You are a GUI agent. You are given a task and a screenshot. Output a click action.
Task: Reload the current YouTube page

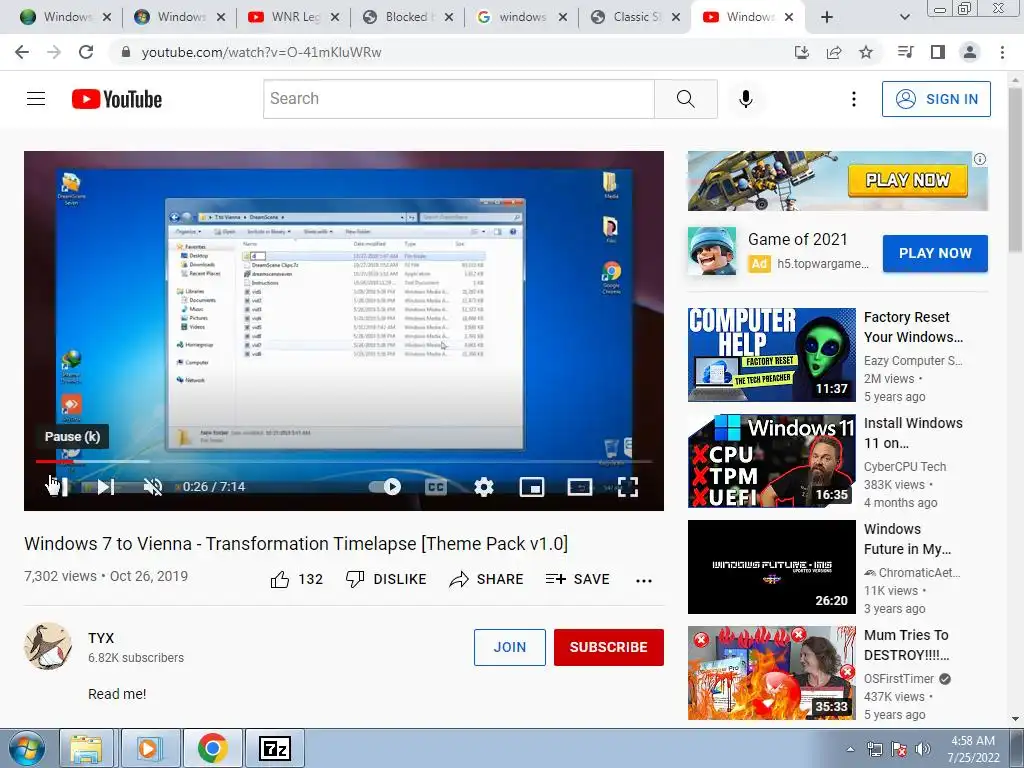point(86,52)
